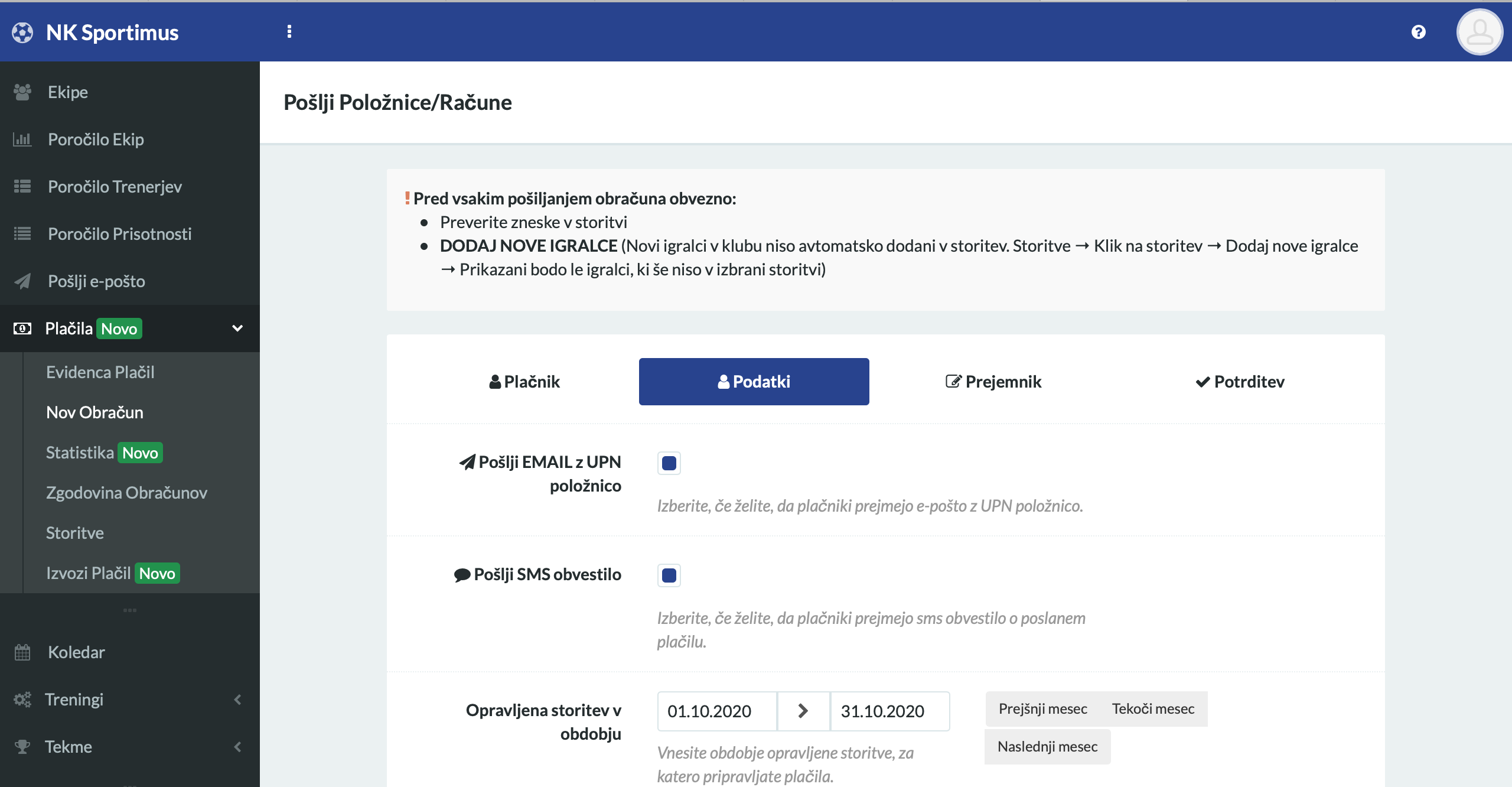Screen dimensions: 1512x787
Task: Click the soccer ball logo icon
Action: pos(22,32)
